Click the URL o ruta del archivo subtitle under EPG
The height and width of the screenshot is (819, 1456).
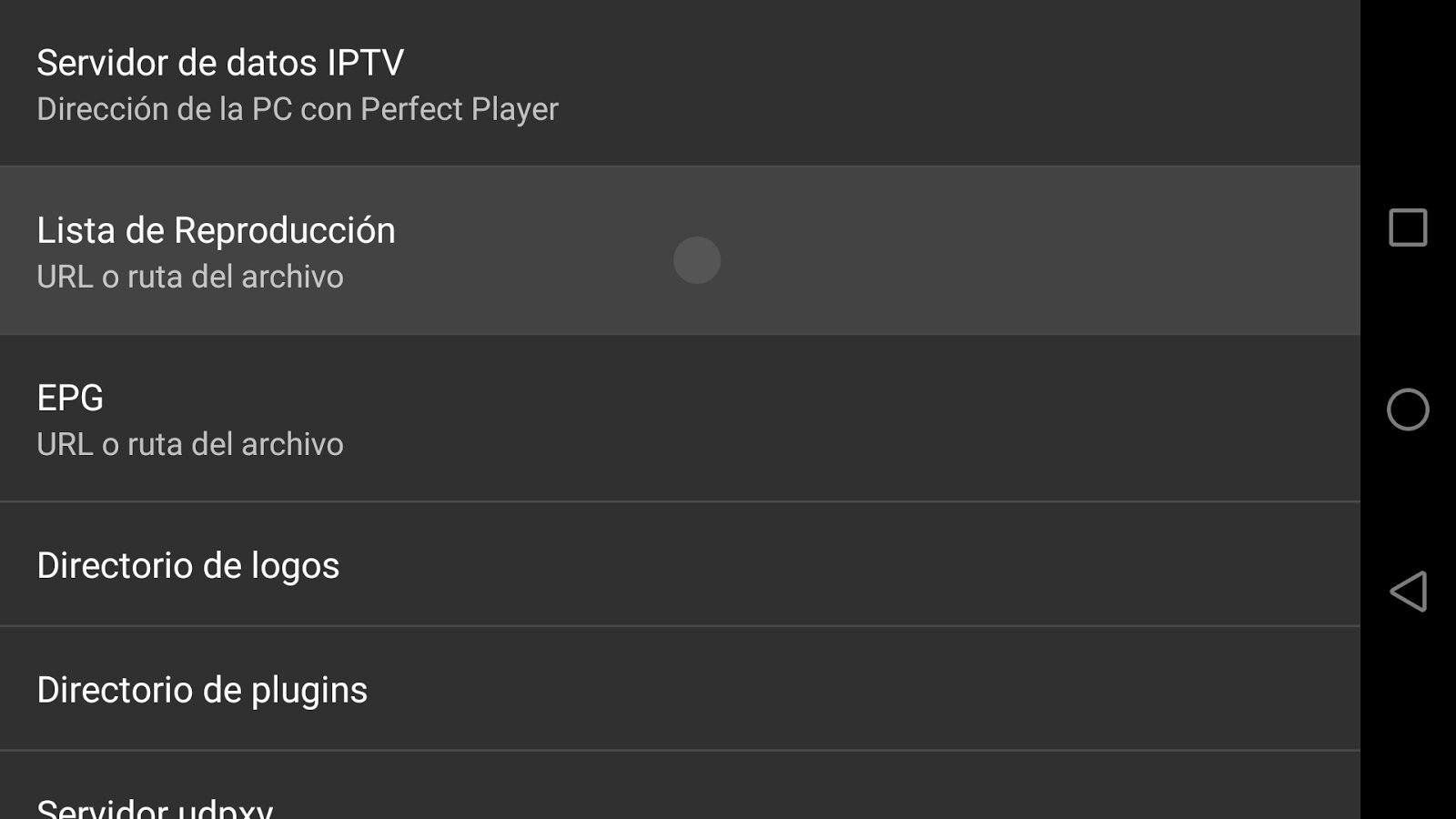click(x=190, y=445)
